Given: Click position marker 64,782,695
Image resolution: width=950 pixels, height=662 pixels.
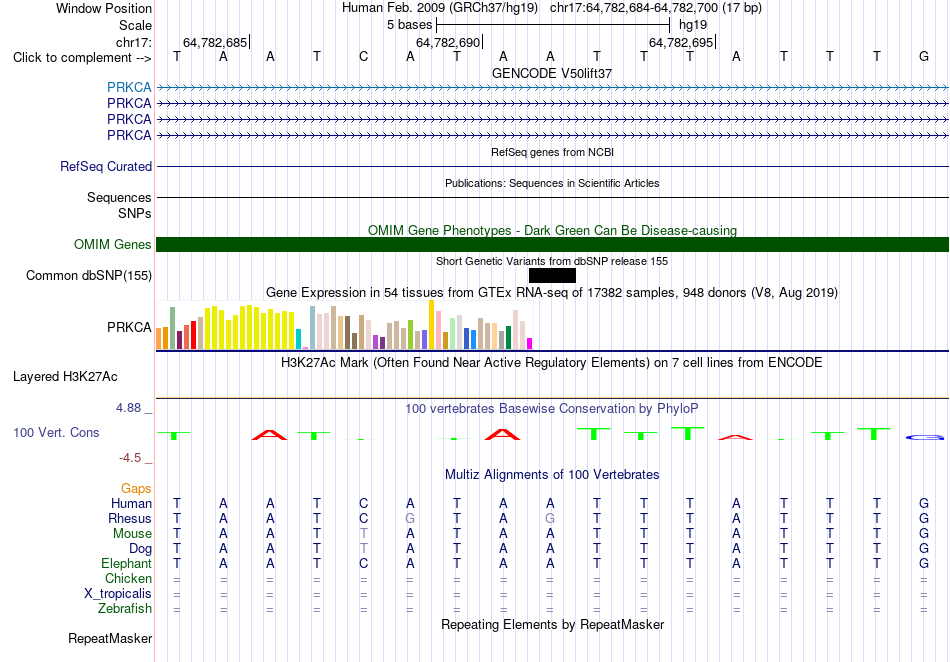Looking at the screenshot, I should (681, 42).
